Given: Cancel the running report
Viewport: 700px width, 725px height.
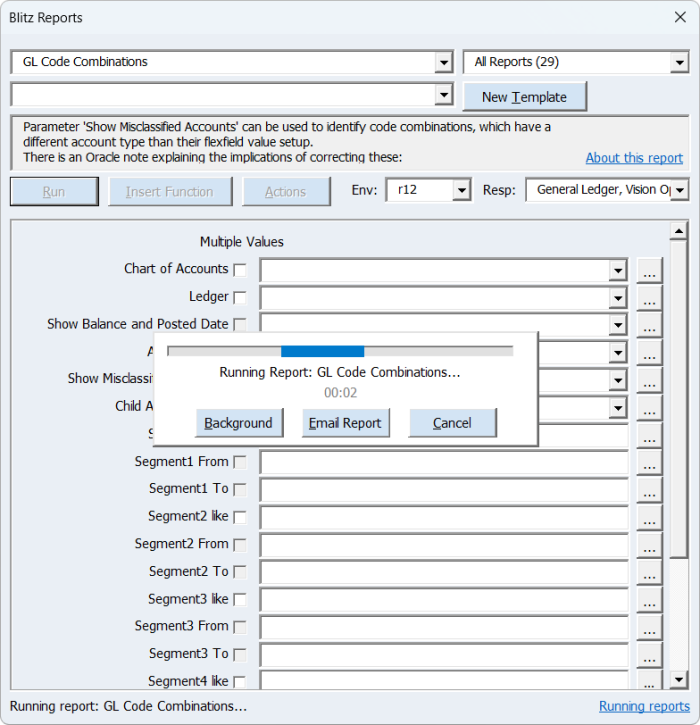Looking at the screenshot, I should pyautogui.click(x=452, y=423).
